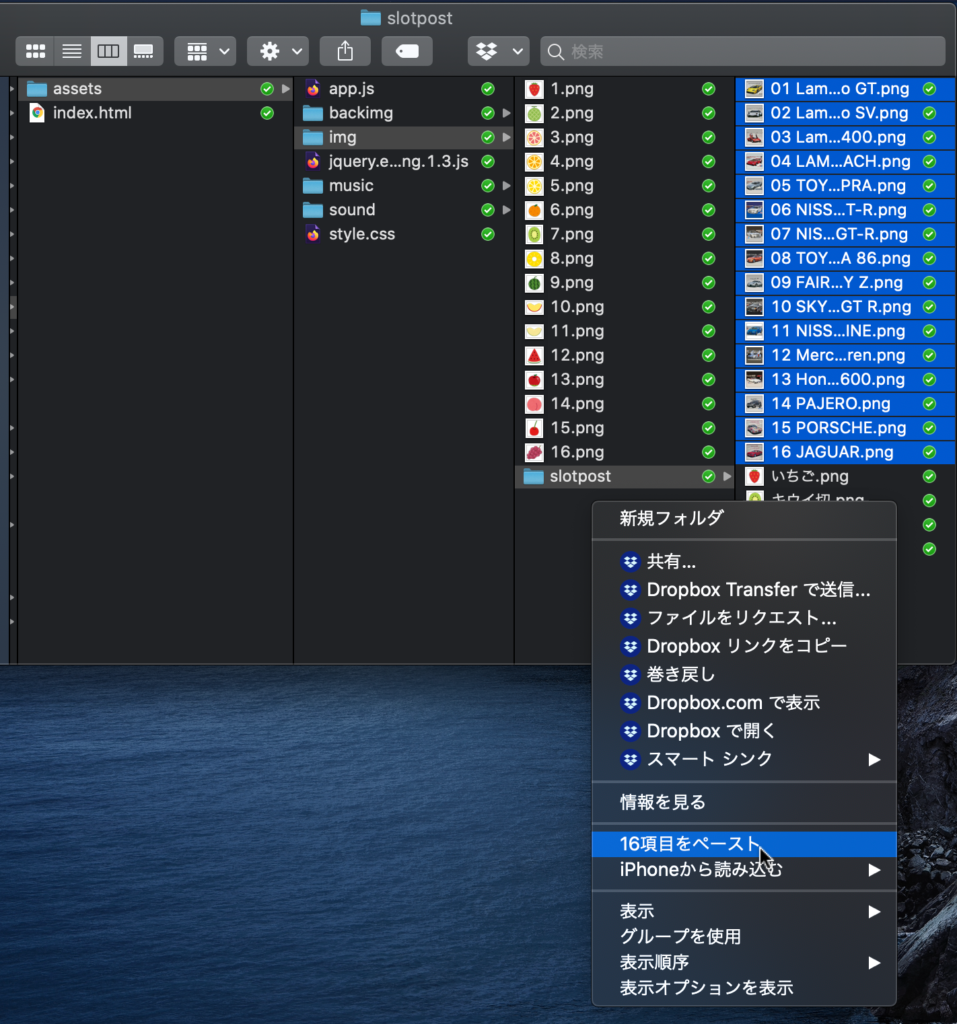Expand the backimg folder arrow
This screenshot has width=957, height=1024.
[506, 113]
